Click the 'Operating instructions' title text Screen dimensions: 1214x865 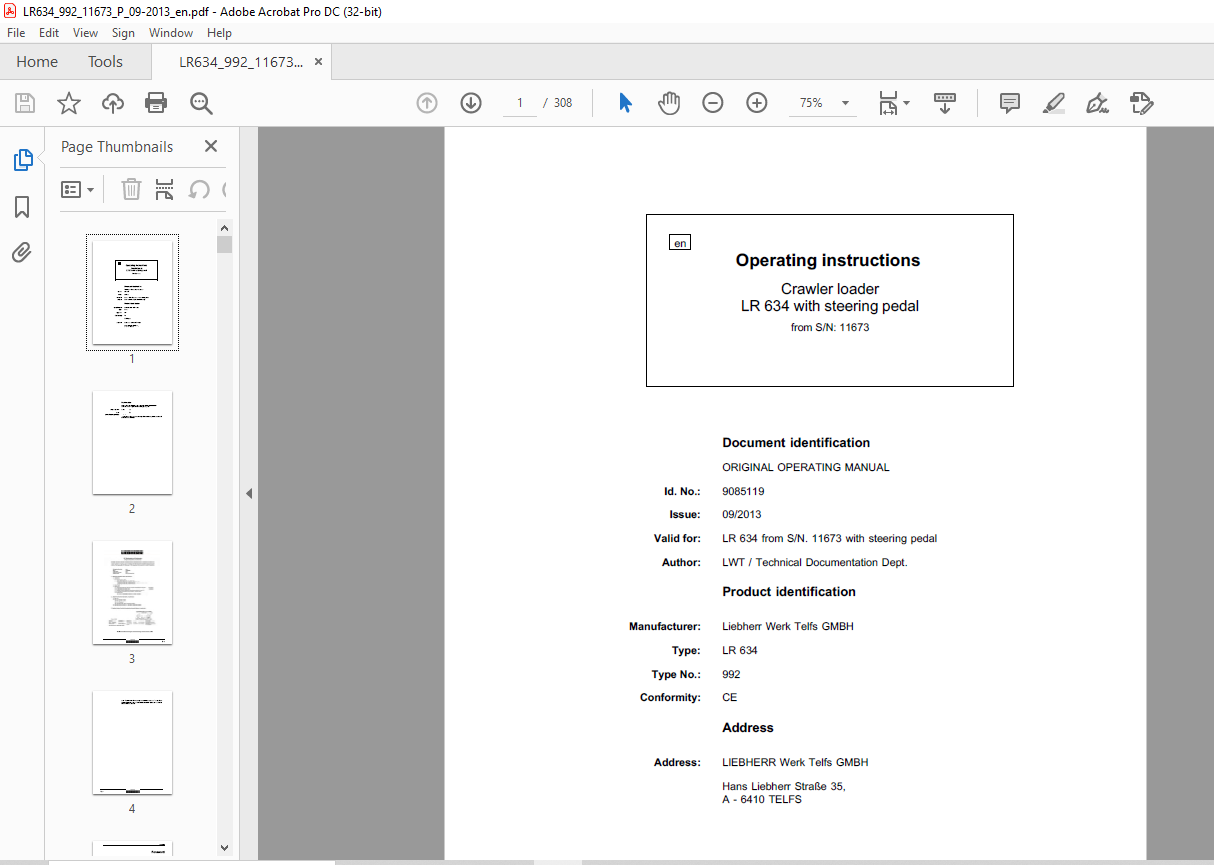828,260
